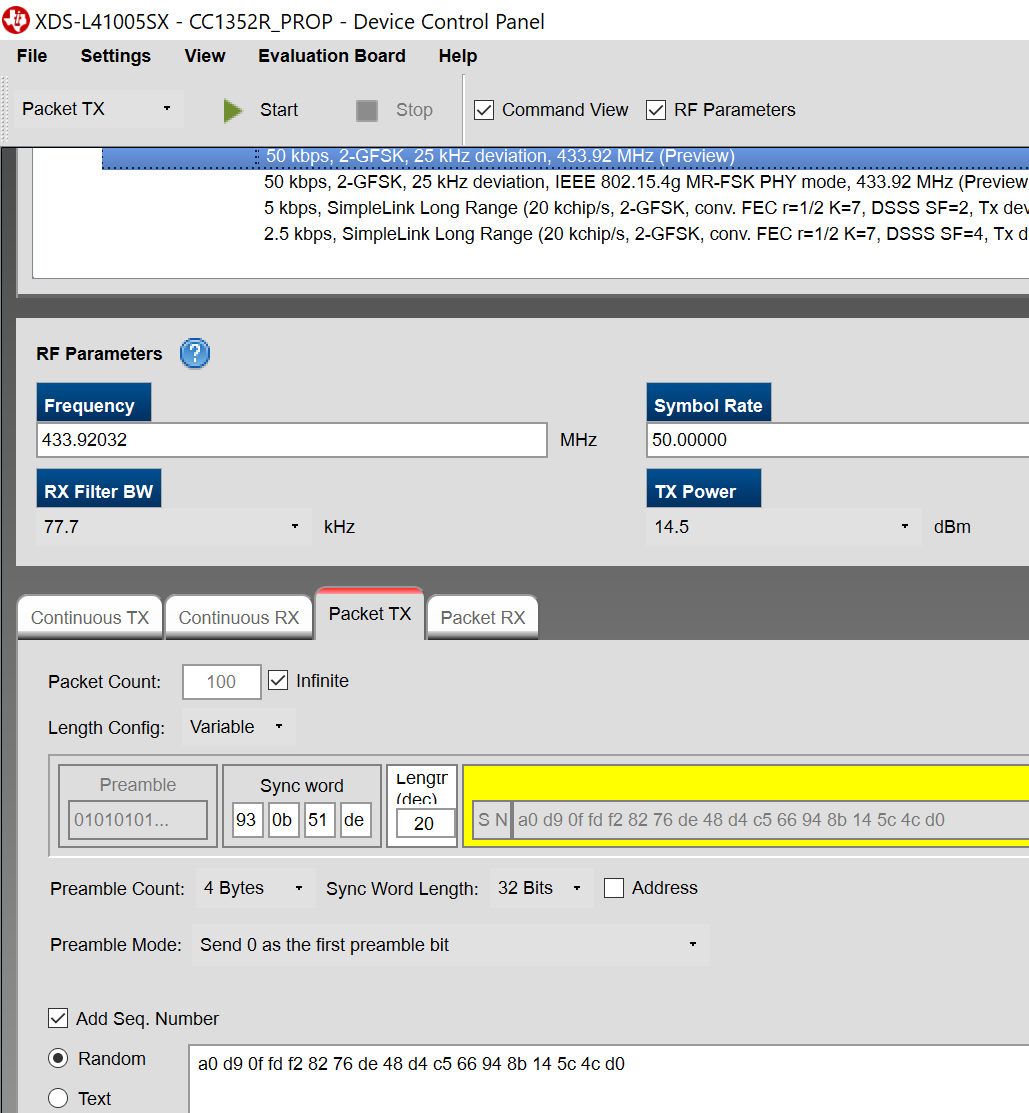
Task: Toggle the Command View checkbox
Action: pos(484,110)
